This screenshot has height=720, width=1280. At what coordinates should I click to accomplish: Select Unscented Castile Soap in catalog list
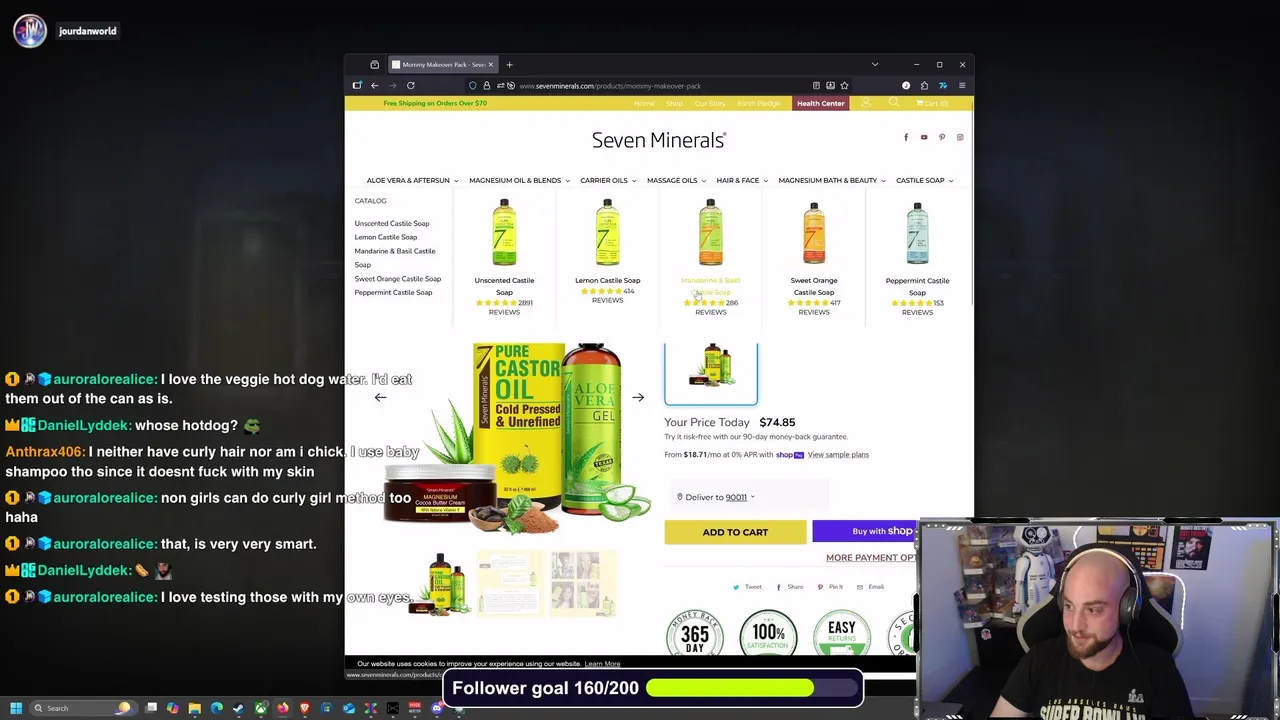pyautogui.click(x=392, y=224)
